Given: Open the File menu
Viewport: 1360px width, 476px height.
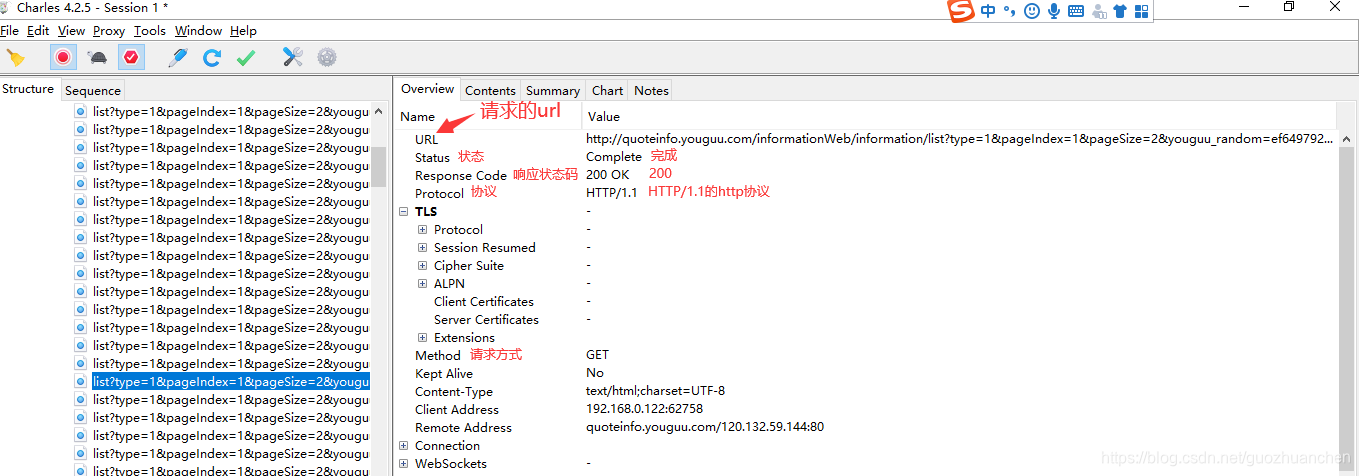Looking at the screenshot, I should [x=10, y=31].
